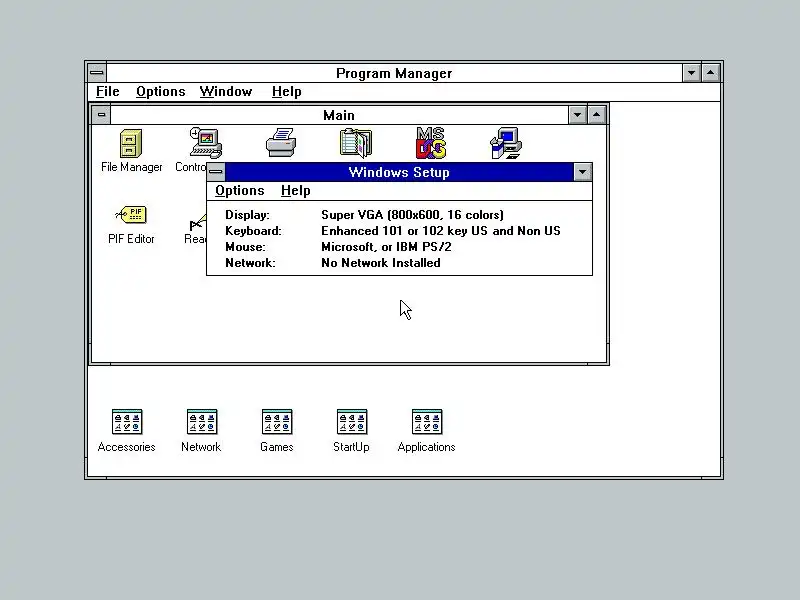Open the Main window control-menu box
This screenshot has height=600, width=800.
click(101, 115)
